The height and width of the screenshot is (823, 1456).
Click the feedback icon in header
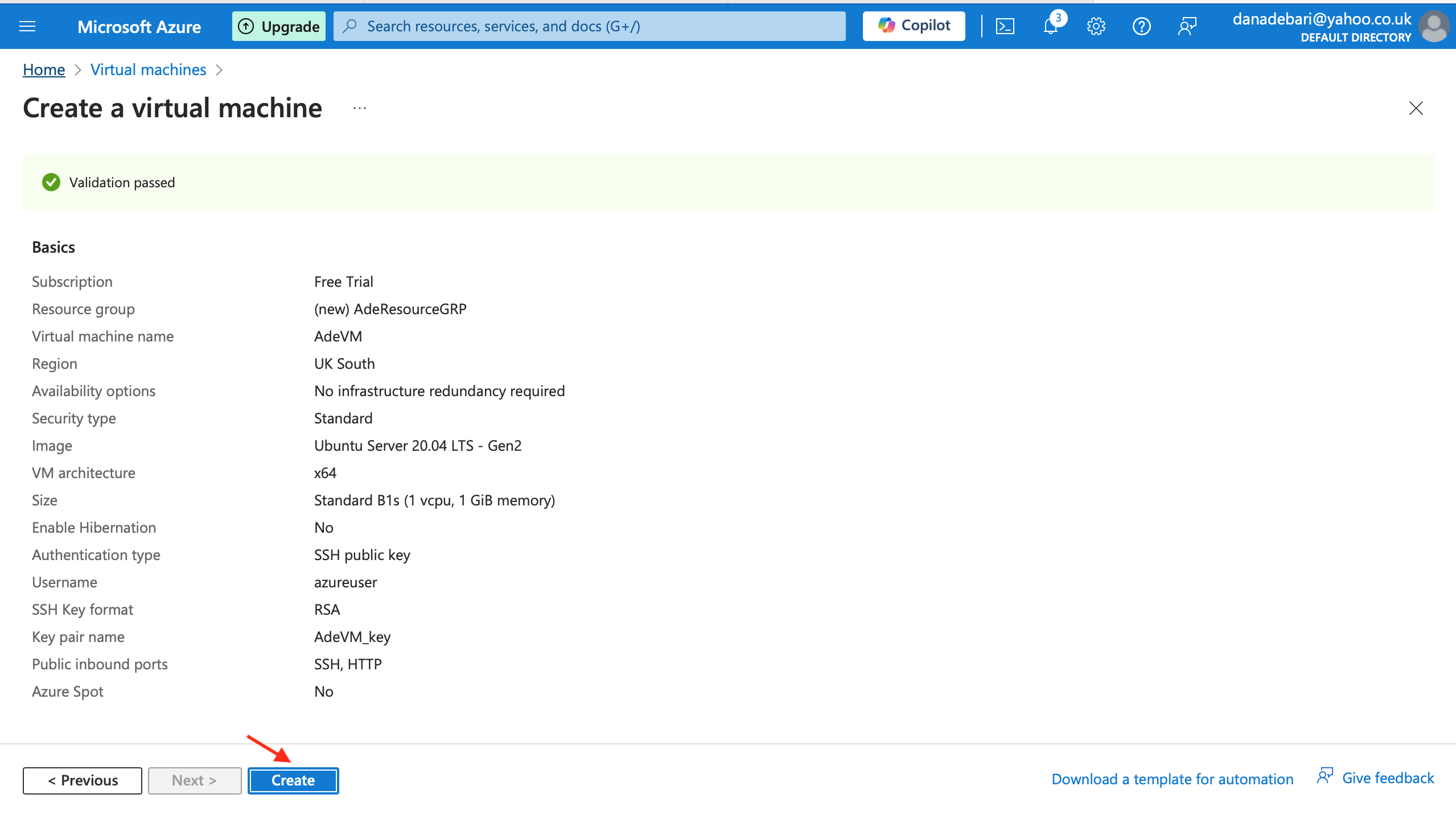click(1187, 26)
